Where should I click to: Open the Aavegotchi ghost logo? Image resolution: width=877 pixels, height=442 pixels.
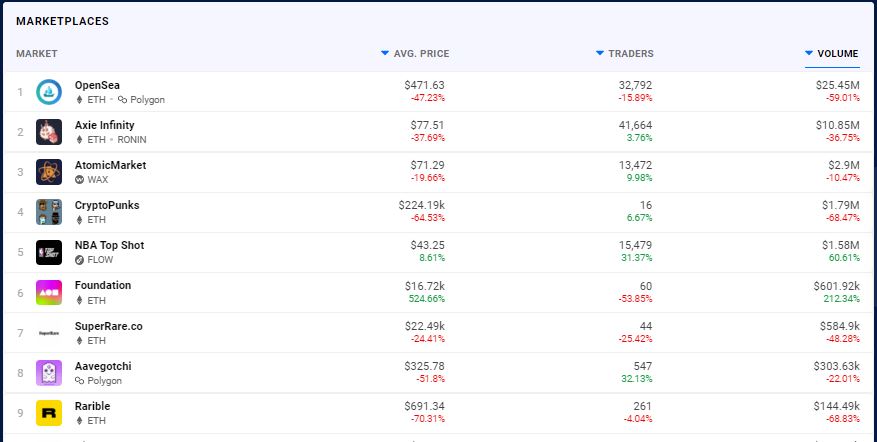coord(49,373)
